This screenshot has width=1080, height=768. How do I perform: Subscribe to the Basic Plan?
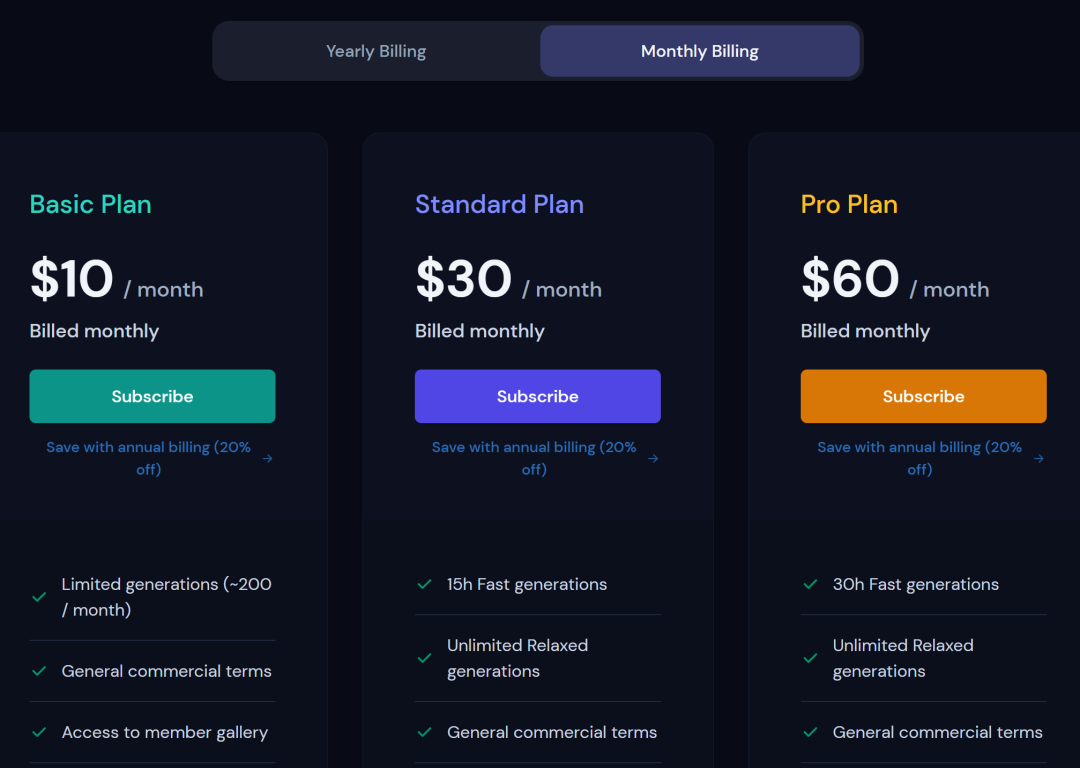pyautogui.click(x=152, y=396)
